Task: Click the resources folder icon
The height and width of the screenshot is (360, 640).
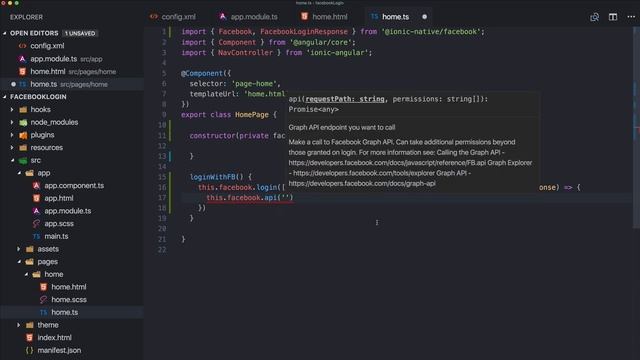Action: coord(23,147)
